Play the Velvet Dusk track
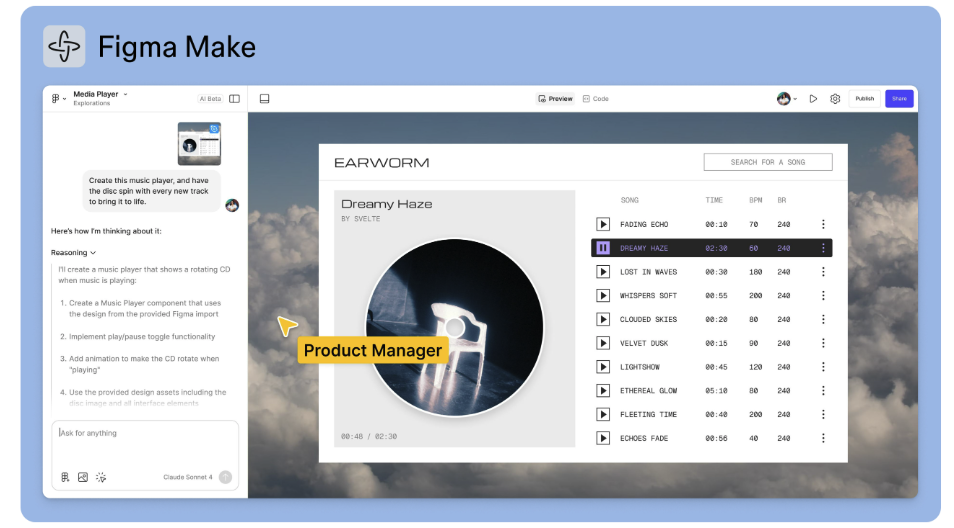The width and height of the screenshot is (954, 528). pyautogui.click(x=603, y=343)
